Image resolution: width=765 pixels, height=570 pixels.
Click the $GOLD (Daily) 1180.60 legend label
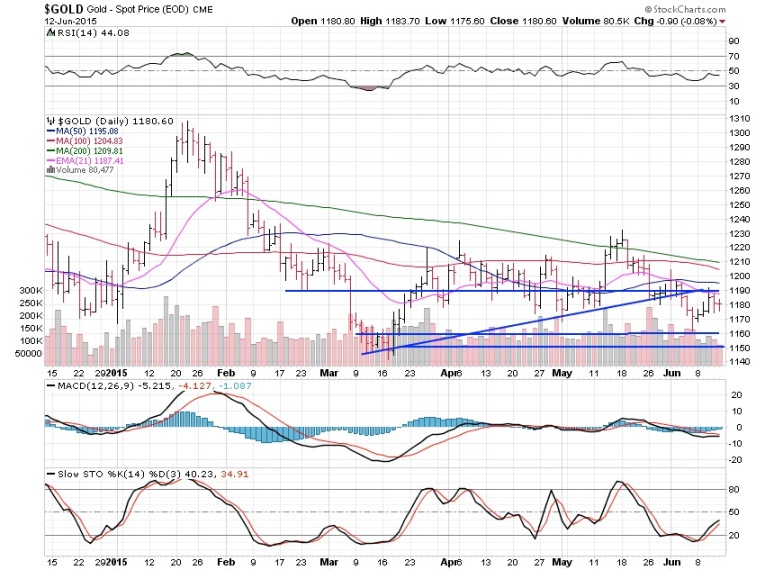click(116, 121)
